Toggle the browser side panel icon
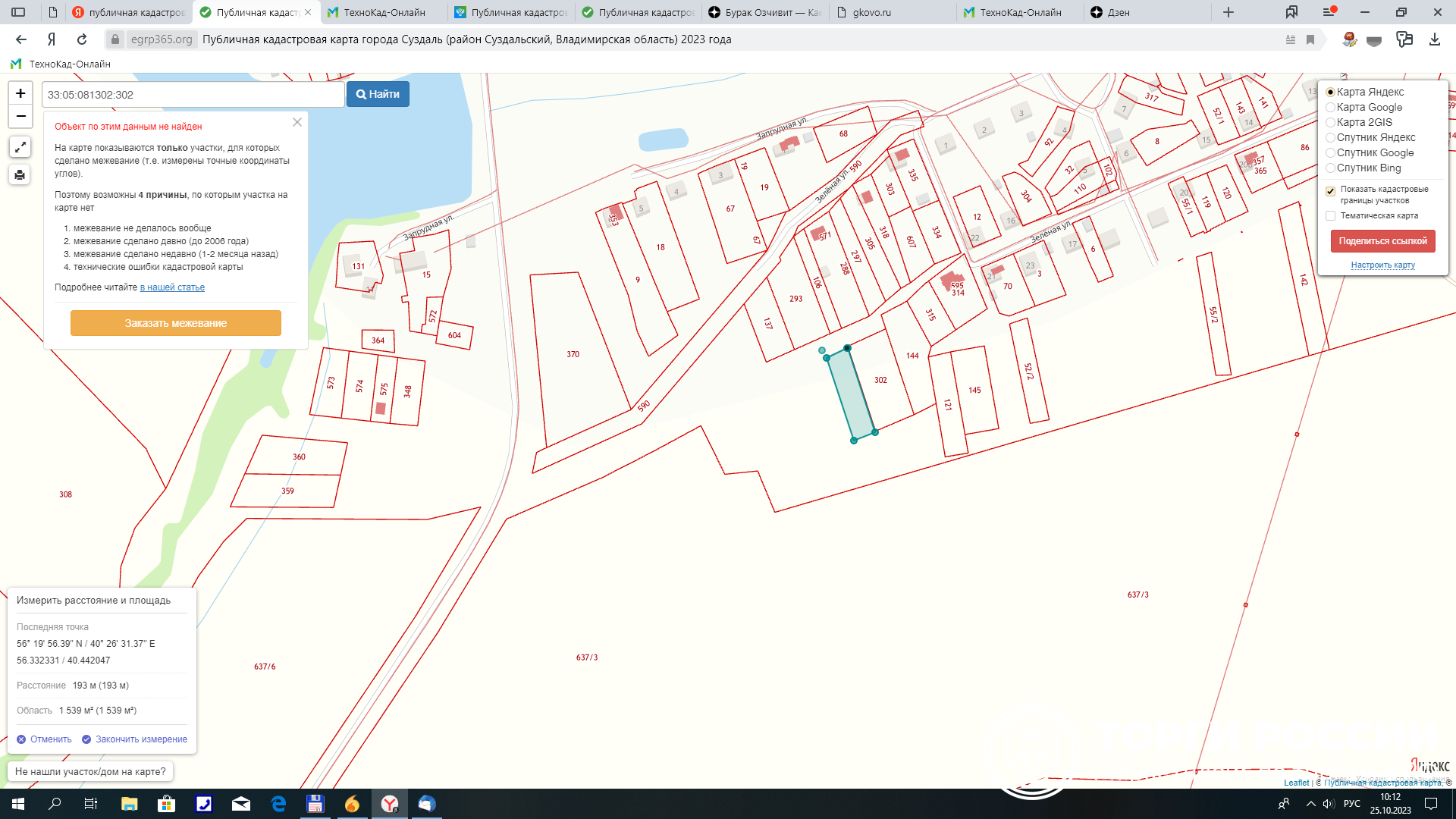This screenshot has height=819, width=1456. (18, 12)
